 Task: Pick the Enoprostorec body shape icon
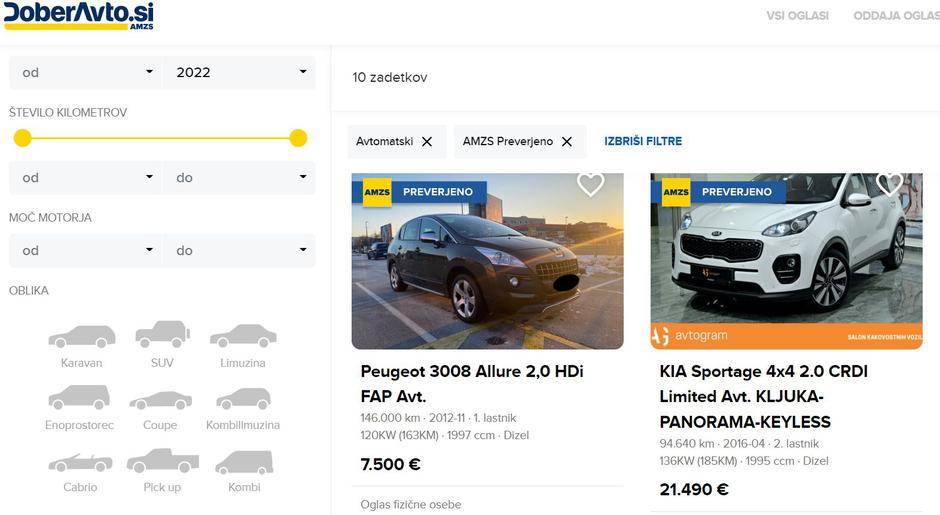79,398
